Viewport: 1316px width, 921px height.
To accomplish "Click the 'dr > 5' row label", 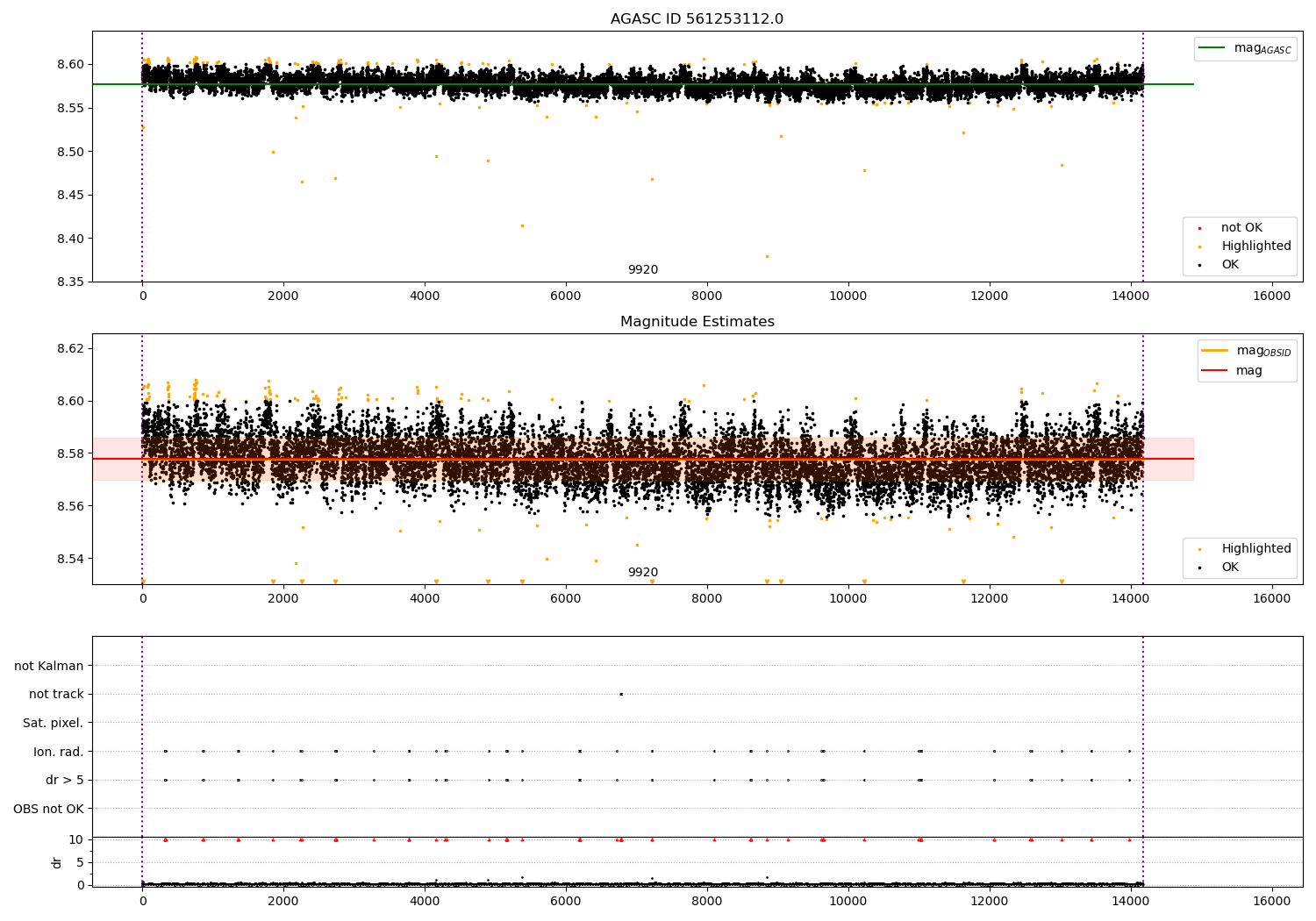I will coord(65,780).
